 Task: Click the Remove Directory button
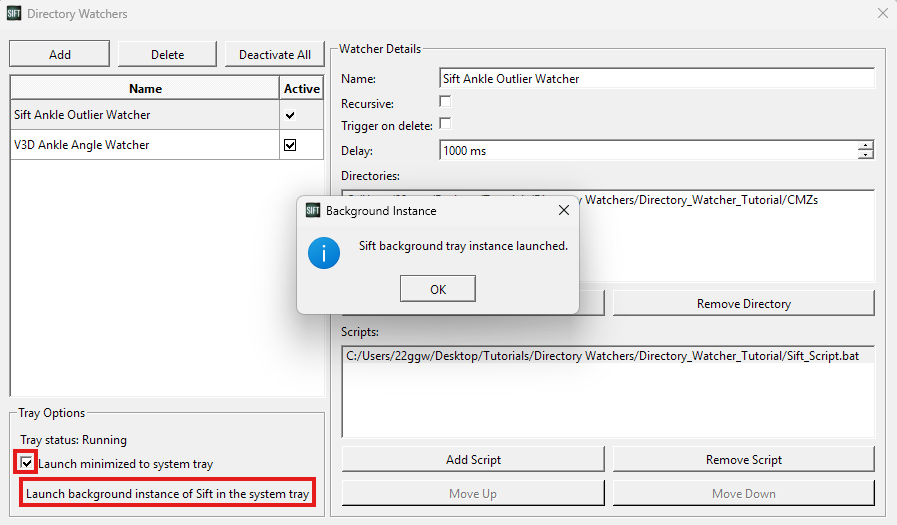click(x=744, y=304)
